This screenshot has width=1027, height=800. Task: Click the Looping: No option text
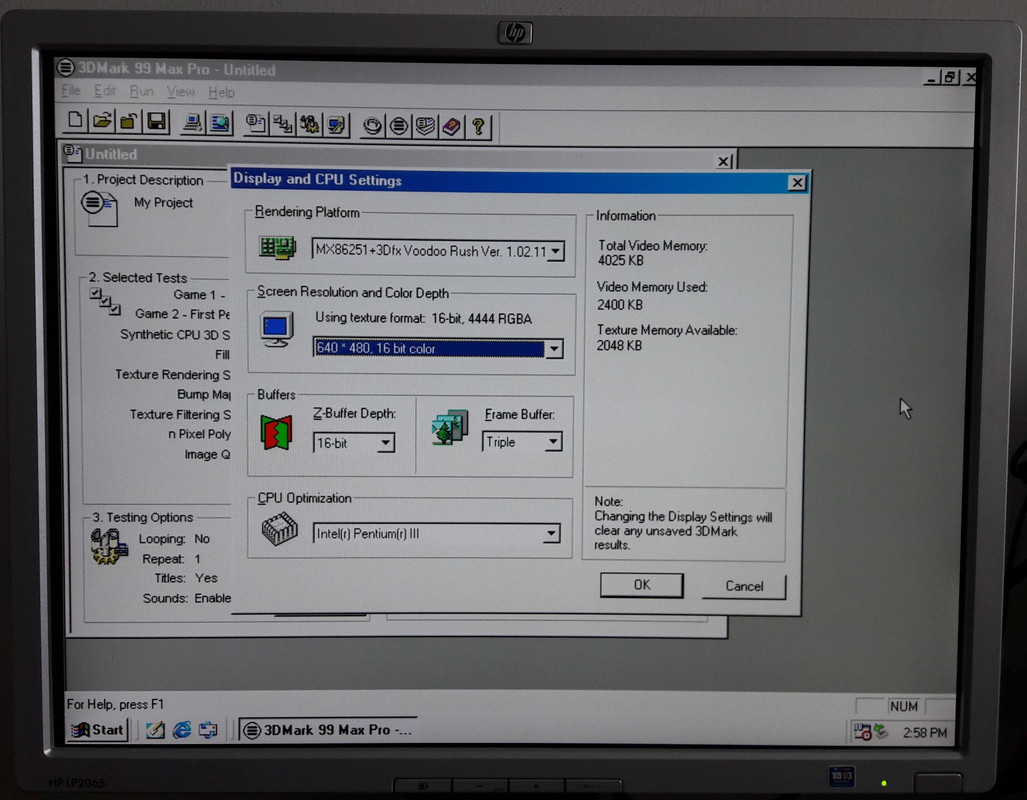[x=174, y=539]
